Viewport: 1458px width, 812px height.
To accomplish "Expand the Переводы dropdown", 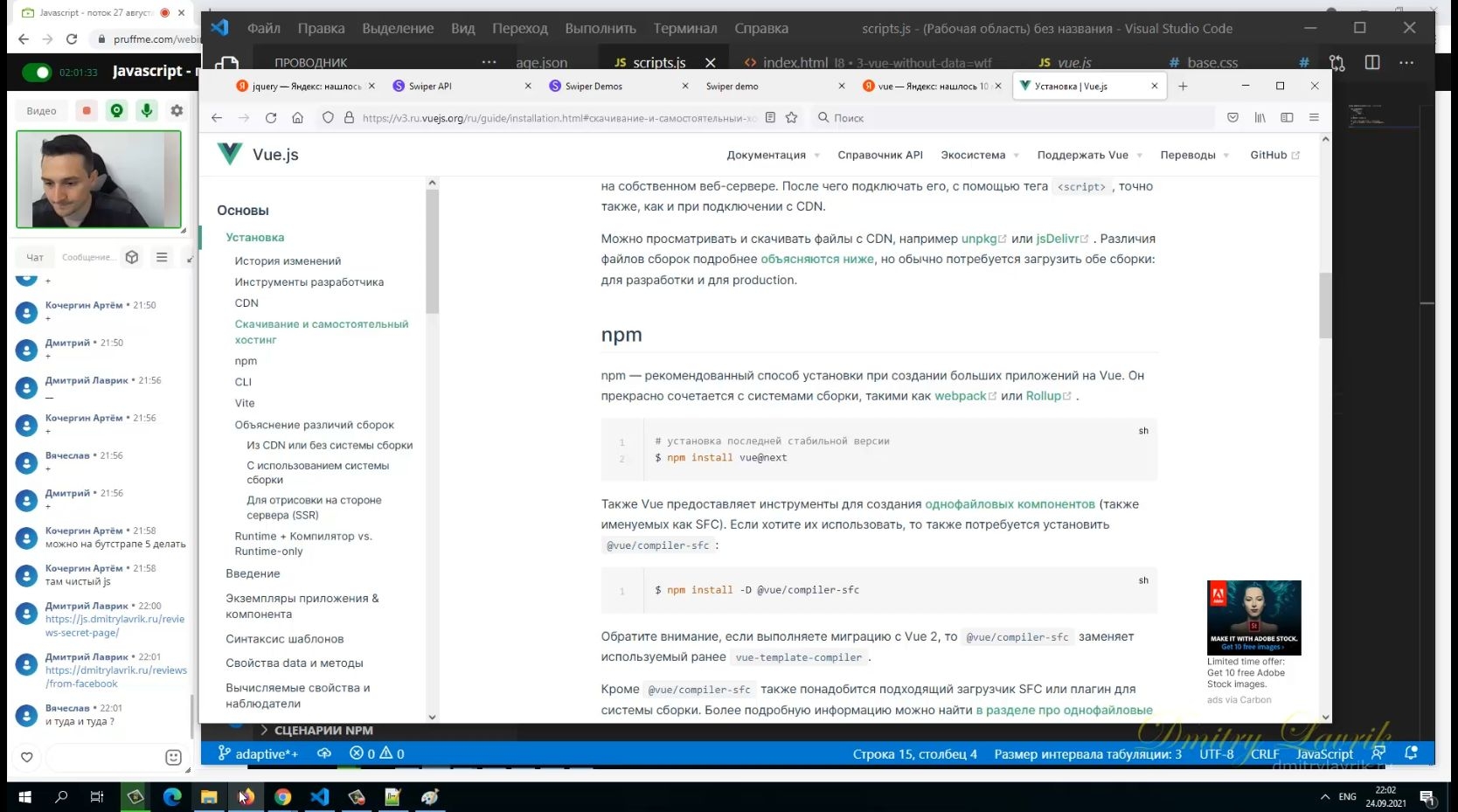I will [x=1195, y=156].
